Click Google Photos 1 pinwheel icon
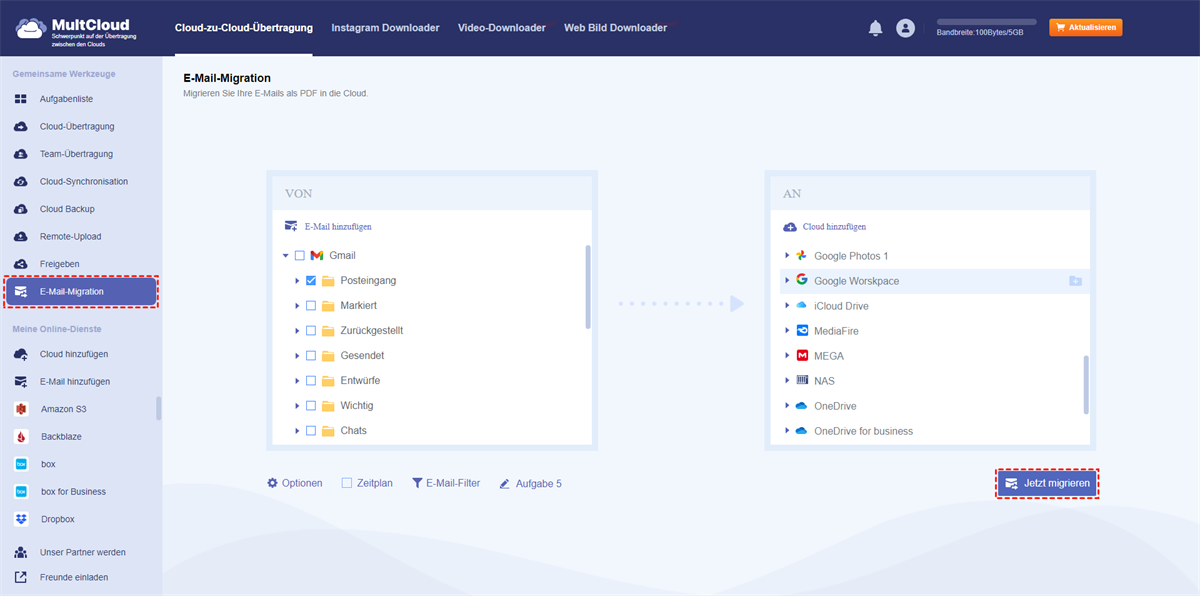 802,256
